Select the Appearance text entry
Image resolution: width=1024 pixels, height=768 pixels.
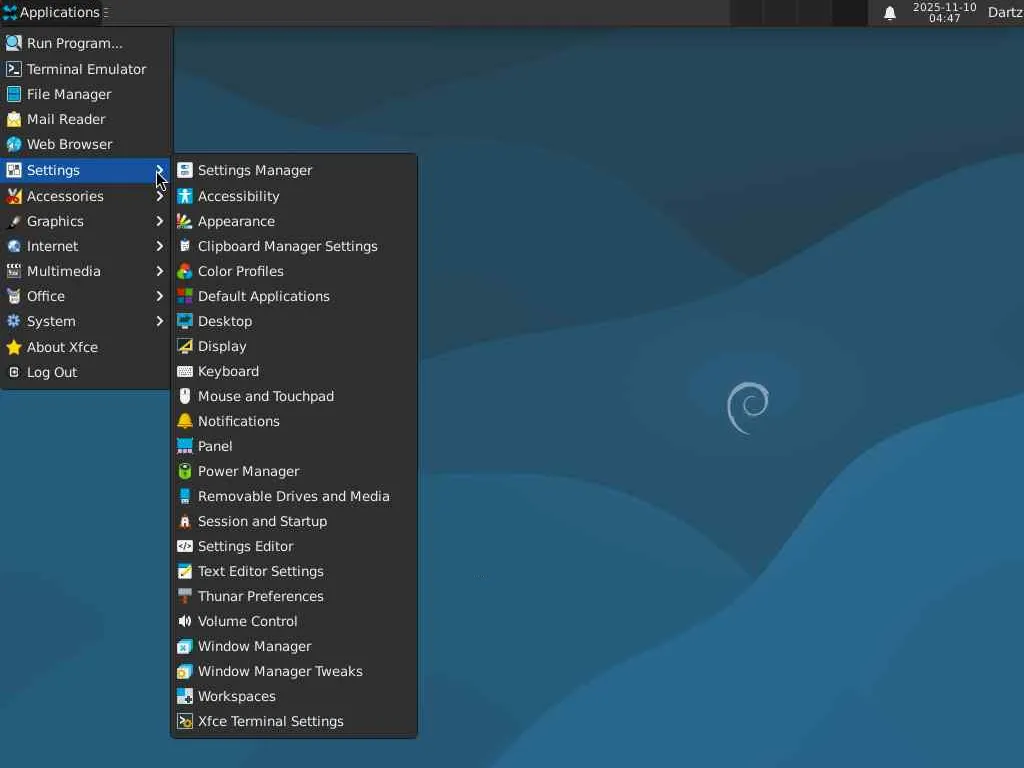click(x=236, y=221)
